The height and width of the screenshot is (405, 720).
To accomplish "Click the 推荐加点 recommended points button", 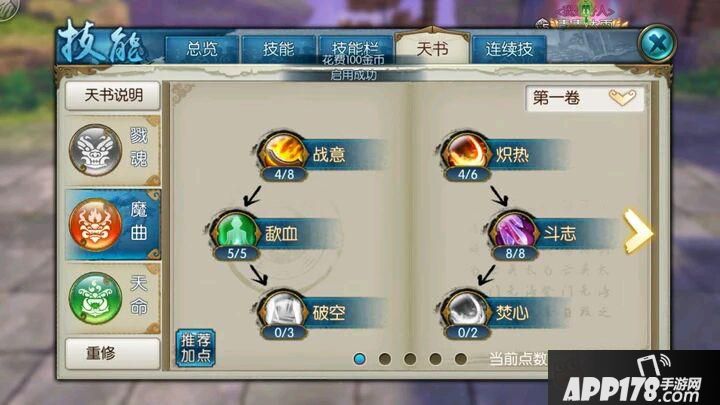I will [196, 348].
